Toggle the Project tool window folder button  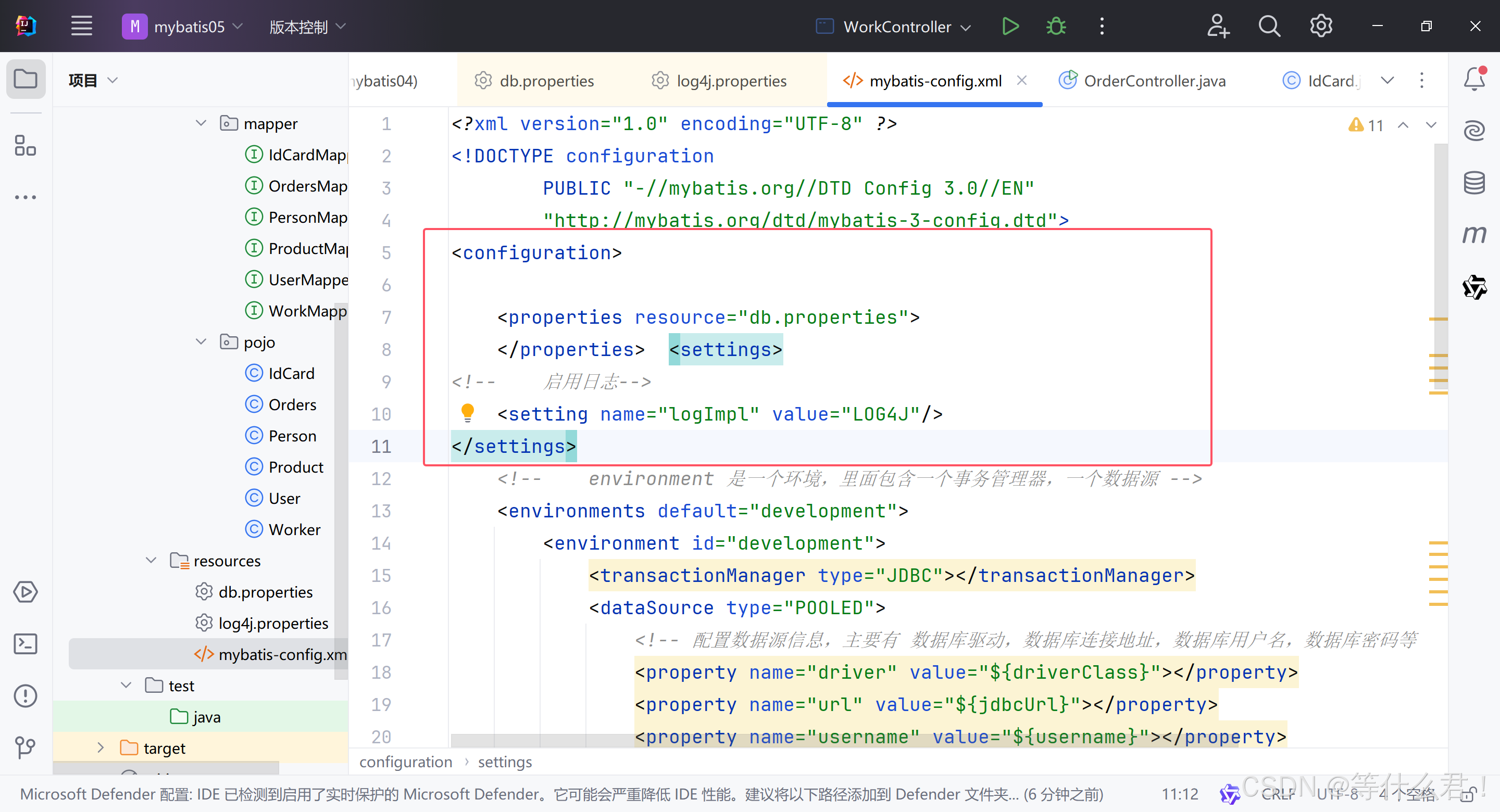click(x=26, y=79)
